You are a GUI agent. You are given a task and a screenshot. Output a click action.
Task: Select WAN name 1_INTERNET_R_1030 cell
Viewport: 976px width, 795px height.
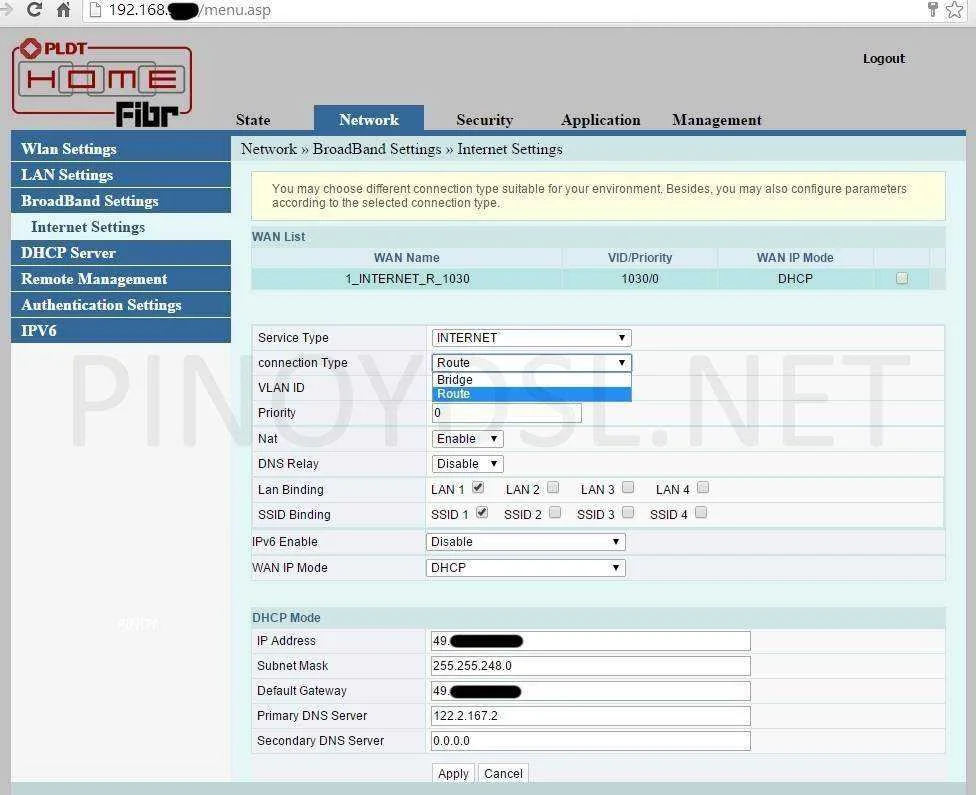point(407,278)
